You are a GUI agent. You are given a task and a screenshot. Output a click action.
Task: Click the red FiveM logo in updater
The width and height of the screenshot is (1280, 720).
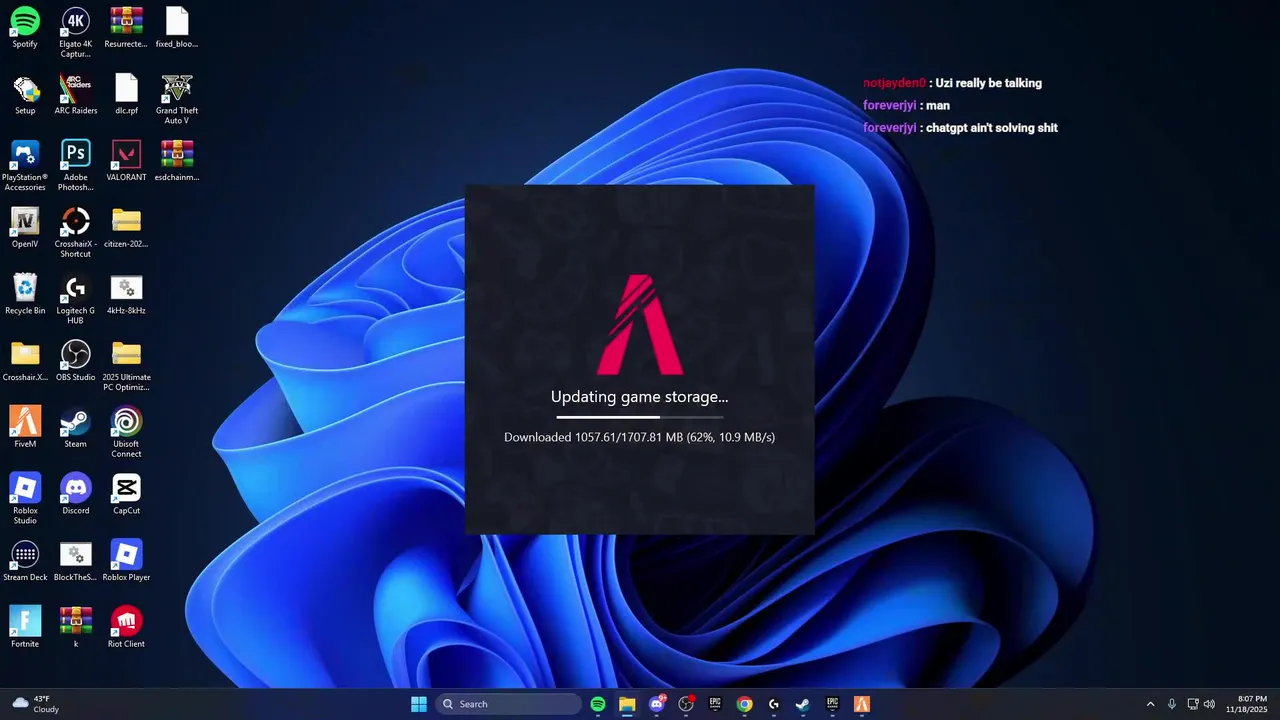[x=640, y=325]
